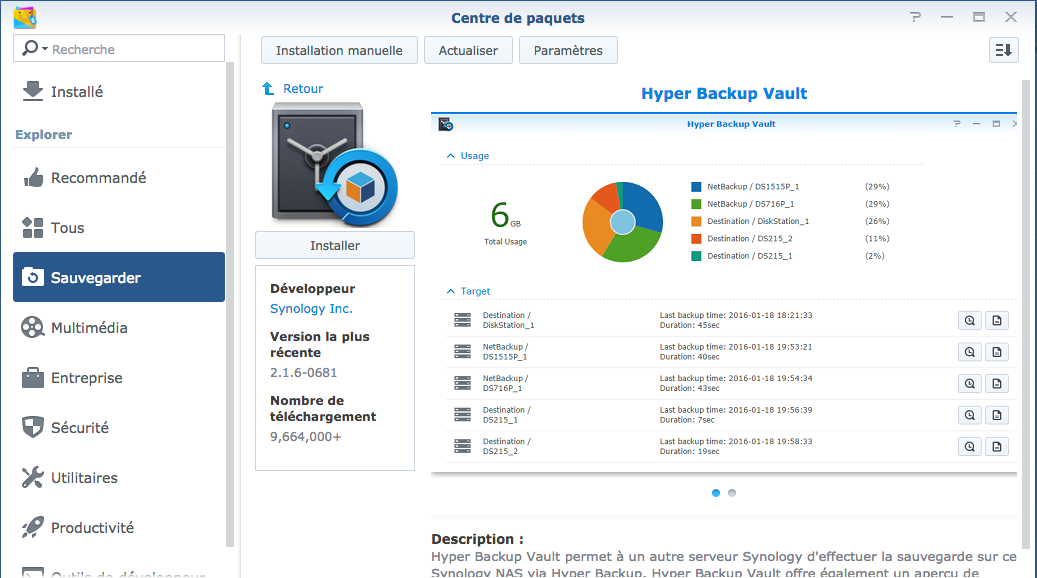Screen dimensions: 1037x578
Task: Open the Sécurité category
Action: click(x=119, y=427)
